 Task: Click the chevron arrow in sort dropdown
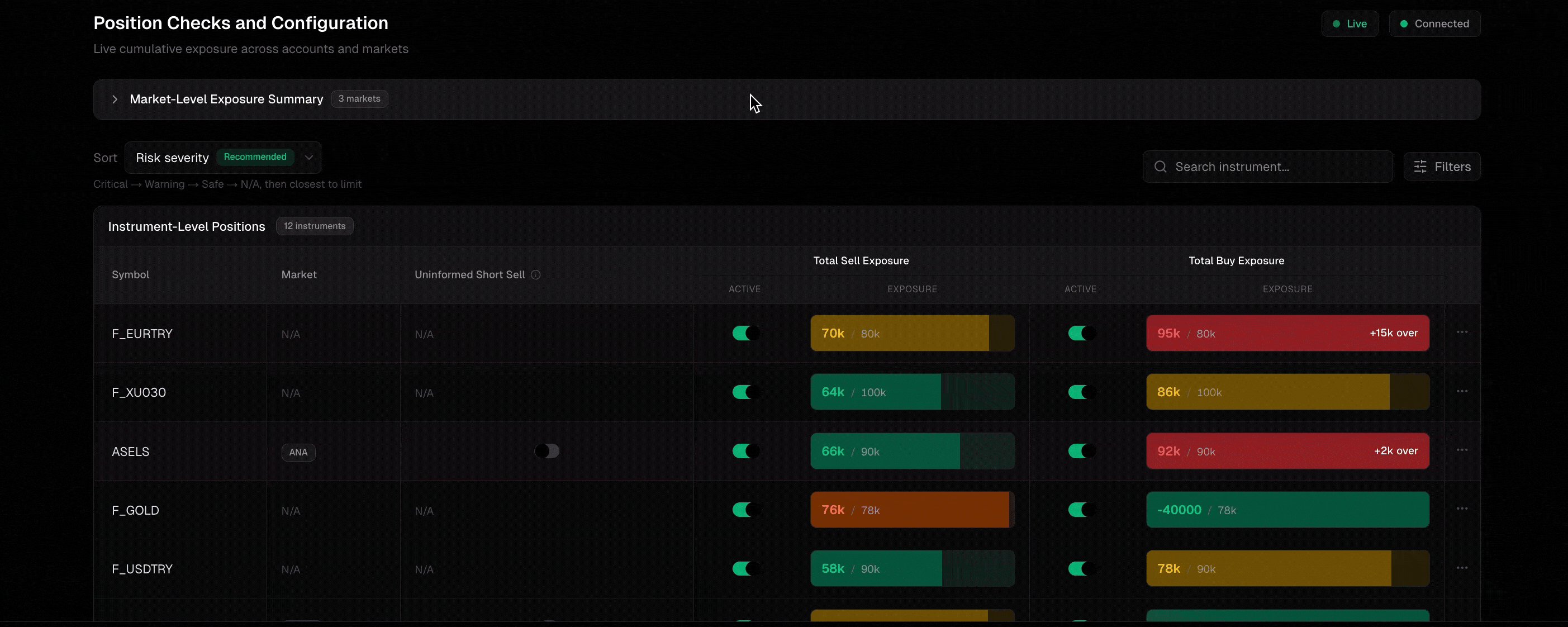(308, 158)
